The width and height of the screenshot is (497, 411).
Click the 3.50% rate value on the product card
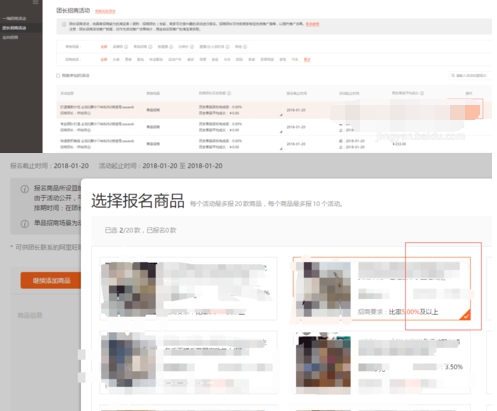coord(454,367)
